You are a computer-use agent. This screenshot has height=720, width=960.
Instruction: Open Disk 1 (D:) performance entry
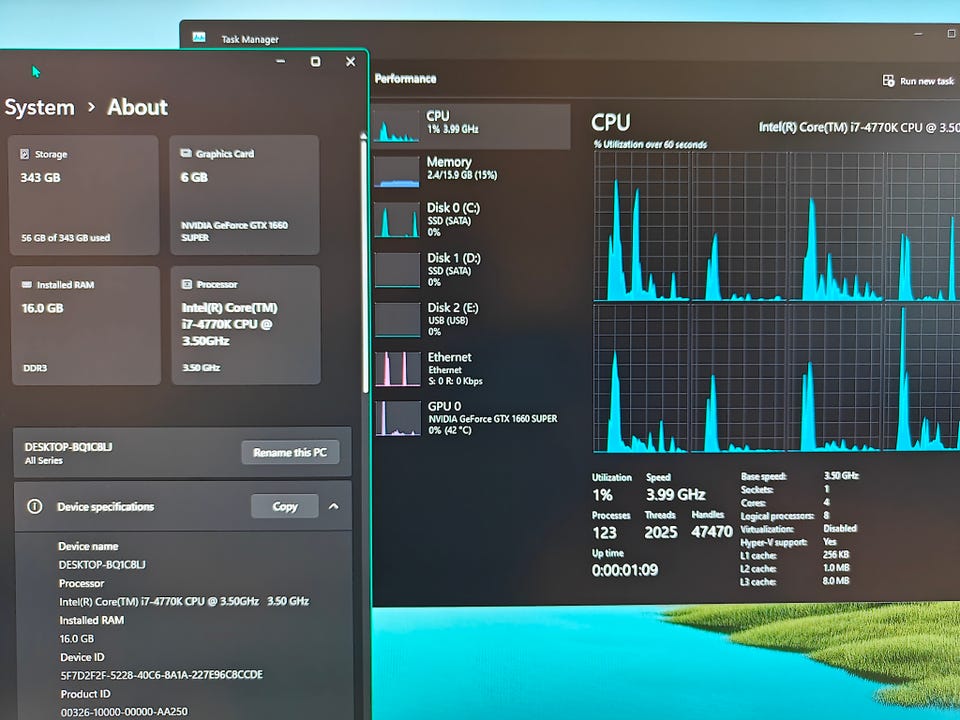coord(471,269)
